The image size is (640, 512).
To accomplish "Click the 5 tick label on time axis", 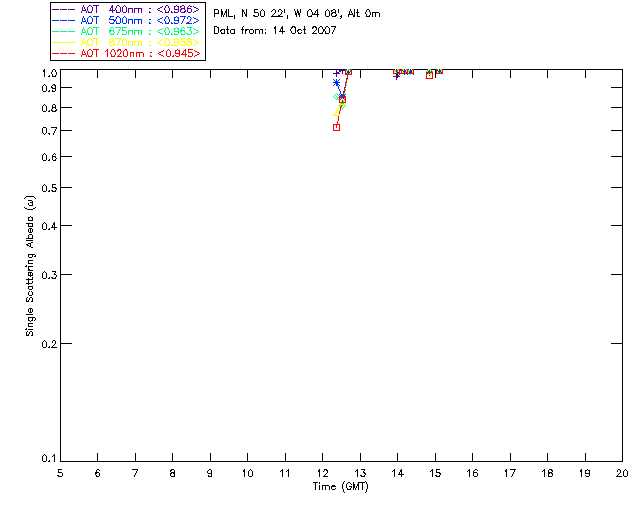I will tap(60, 473).
